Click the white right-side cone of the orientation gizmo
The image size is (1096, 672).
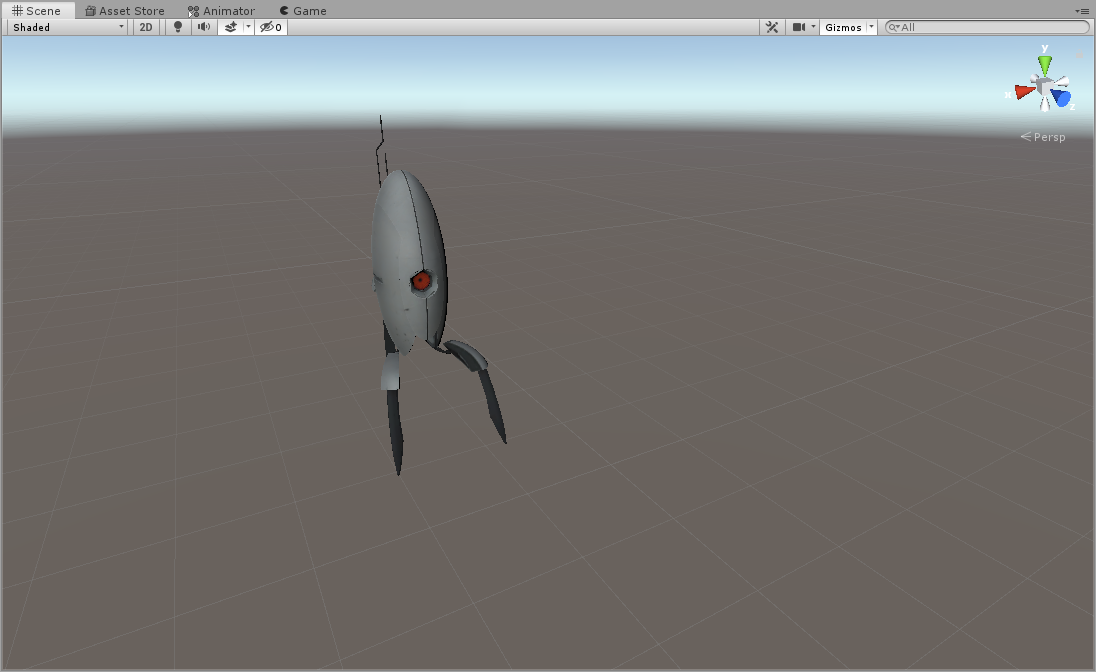1061,82
